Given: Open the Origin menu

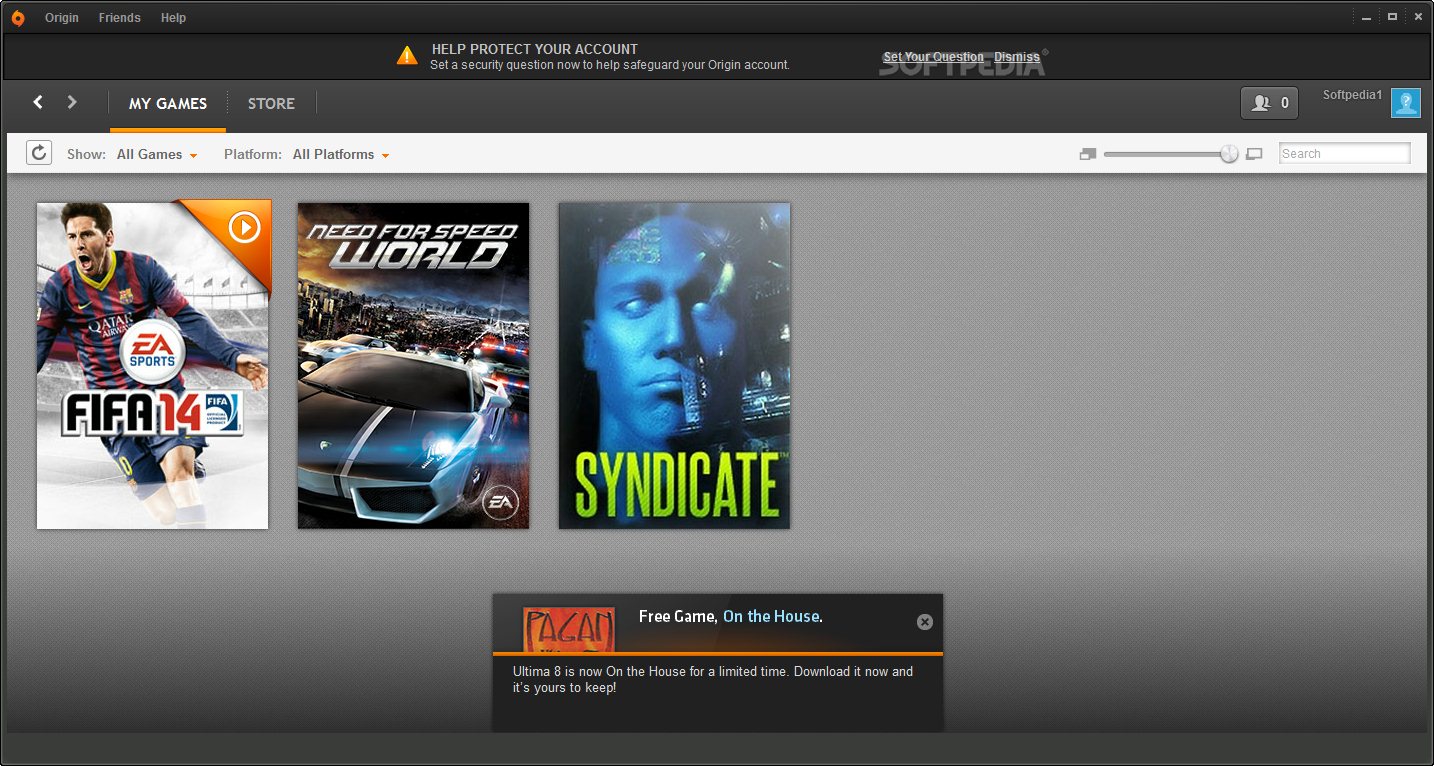Looking at the screenshot, I should [x=62, y=18].
